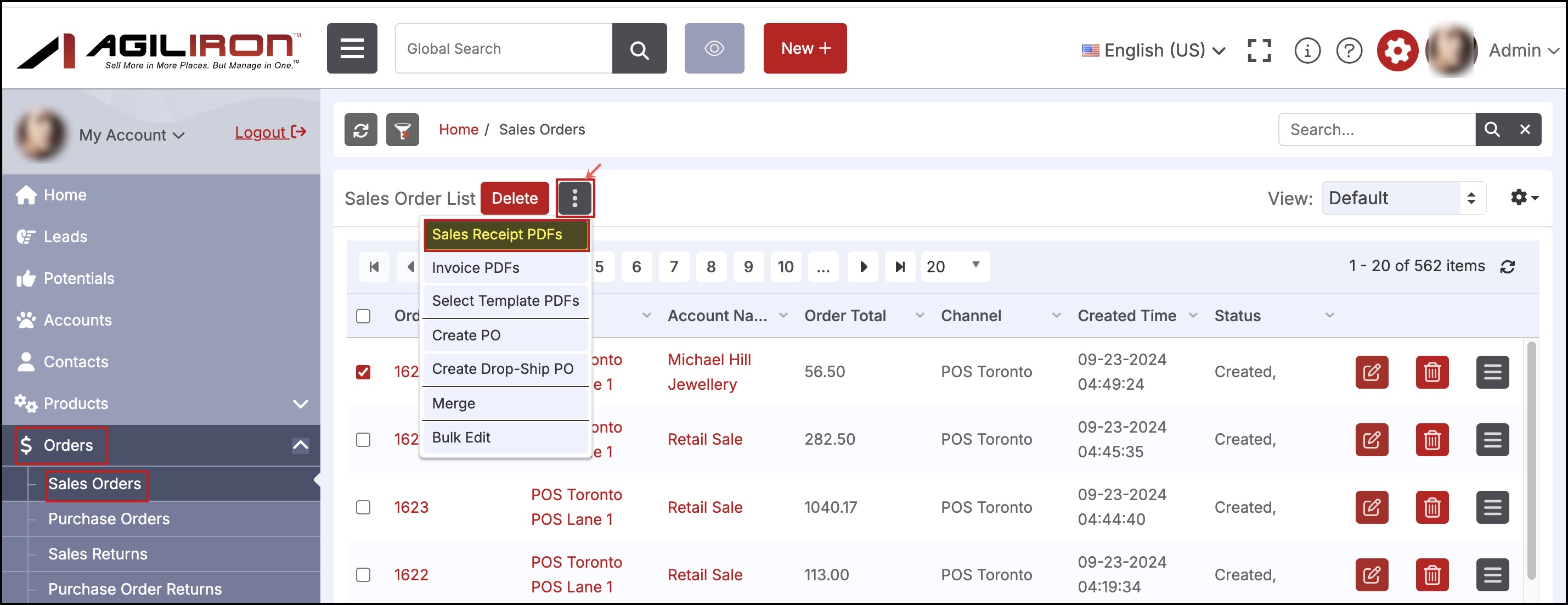This screenshot has width=1568, height=605.
Task: Click the global search magnifier button
Action: pyautogui.click(x=639, y=49)
